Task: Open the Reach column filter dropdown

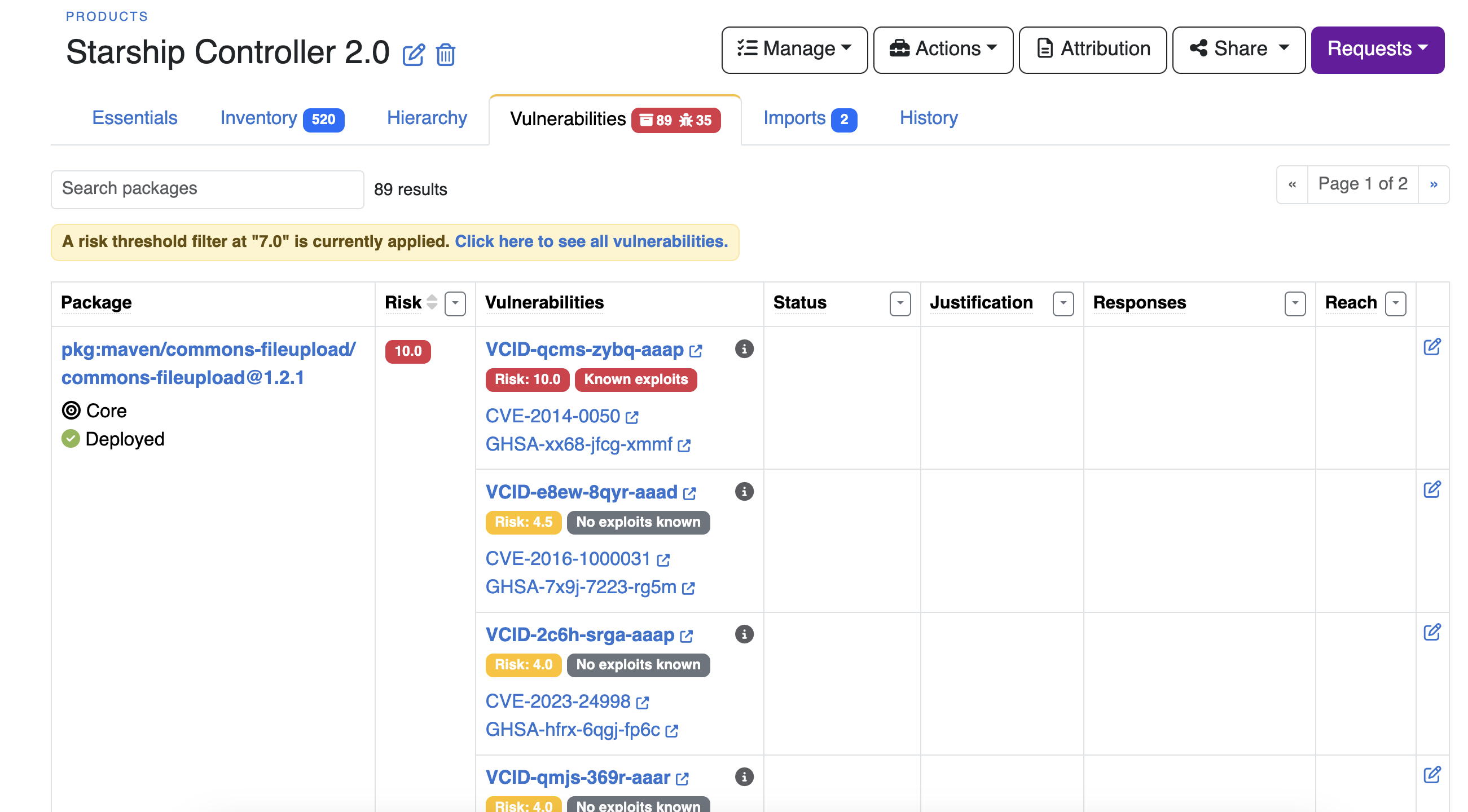Action: pos(1395,303)
